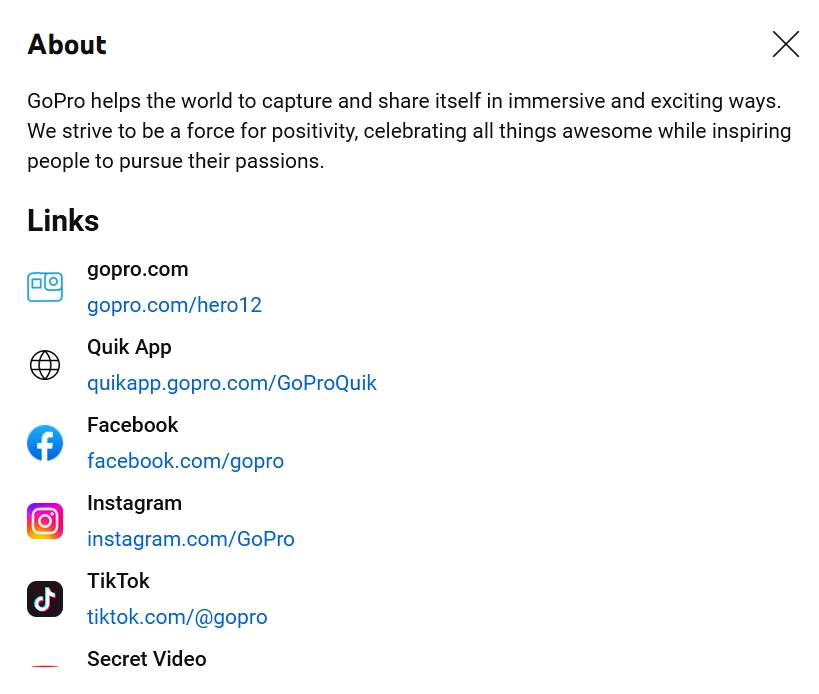Click the Secret Video link title
Viewport: 819px width, 694px height.
click(146, 659)
